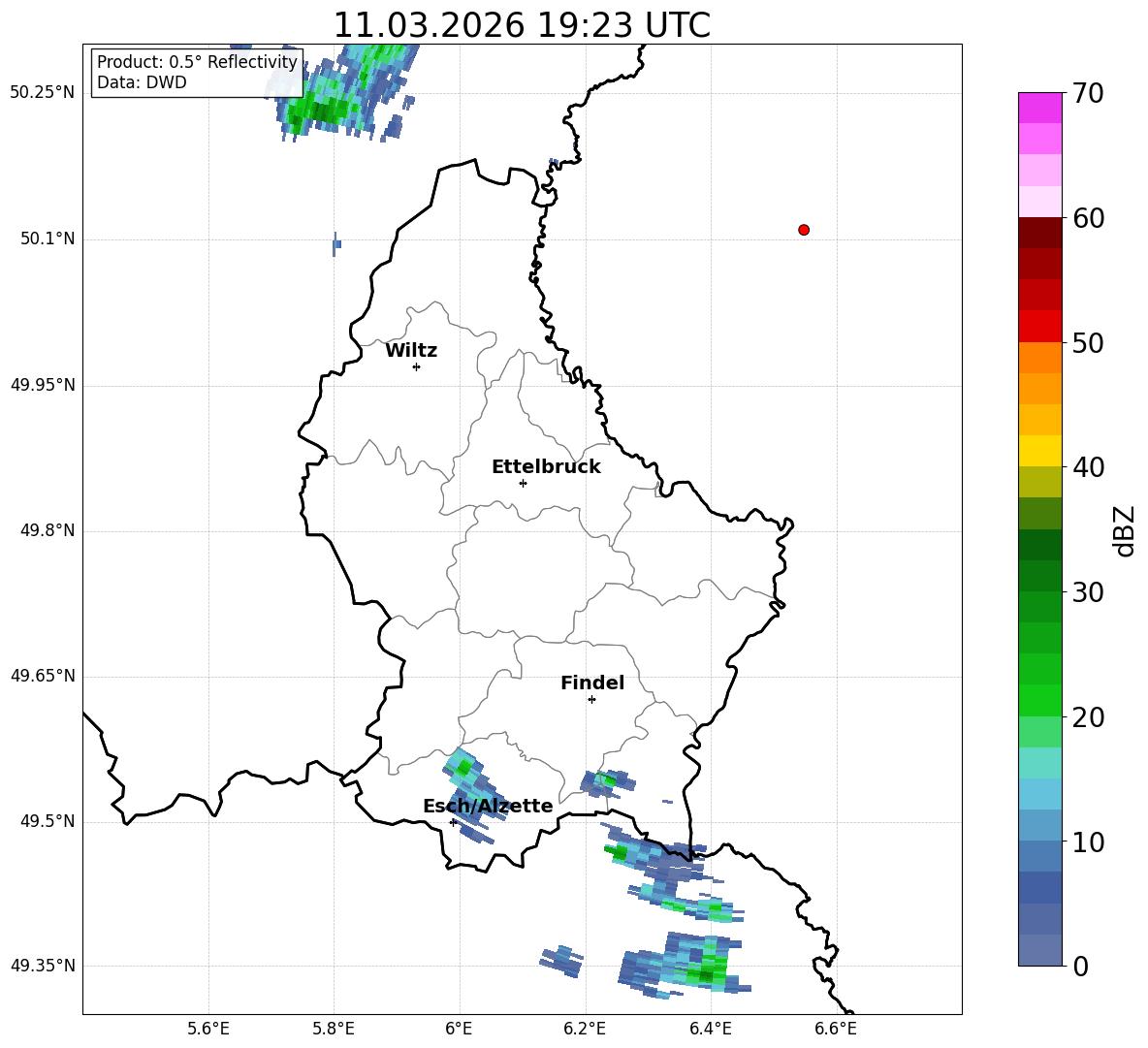
Task: Click the Esch/Alzette station cross marker
Action: 453,822
